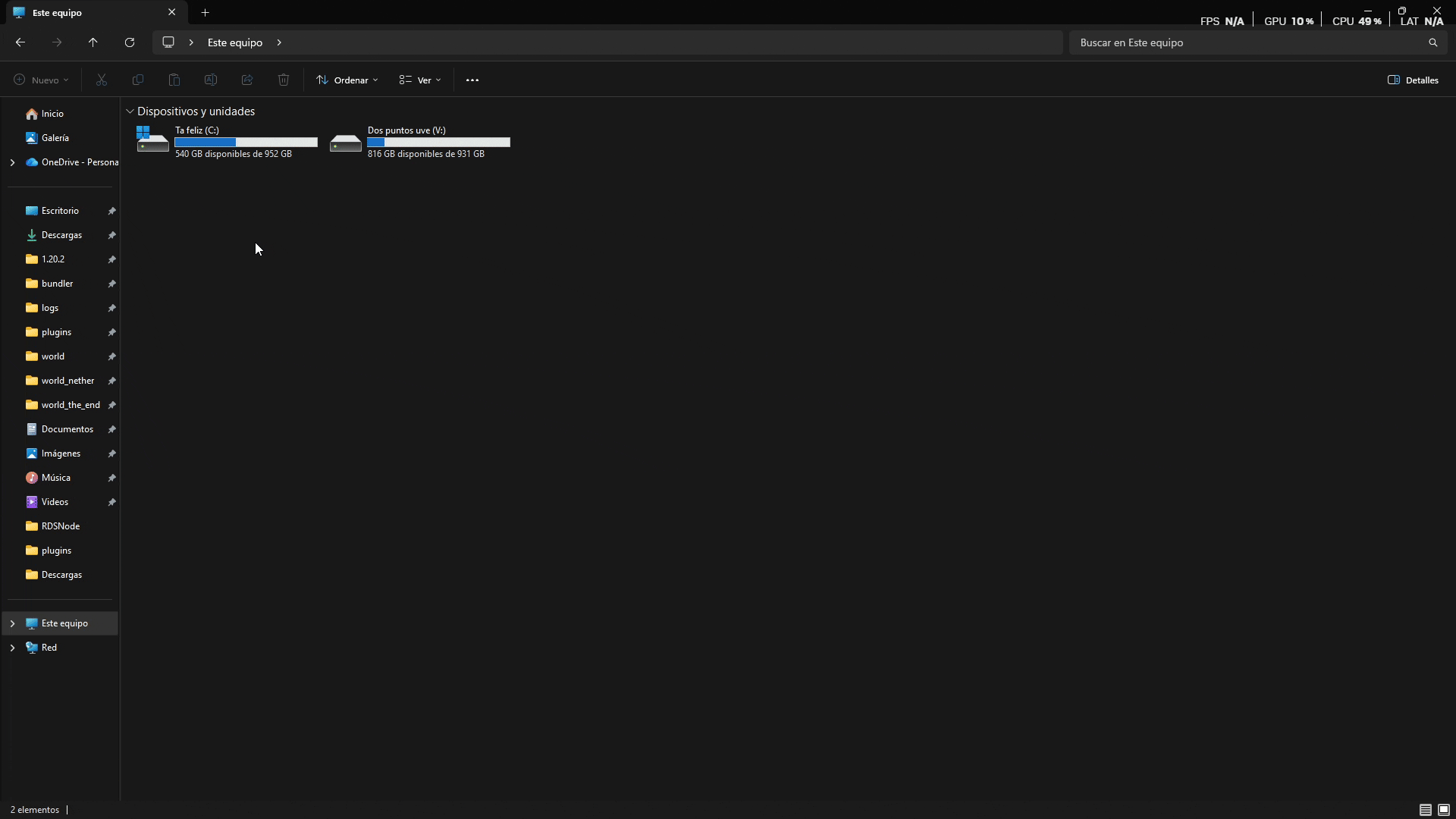The height and width of the screenshot is (819, 1456).
Task: Collapse the Dispositivos y unidades group
Action: point(130,111)
